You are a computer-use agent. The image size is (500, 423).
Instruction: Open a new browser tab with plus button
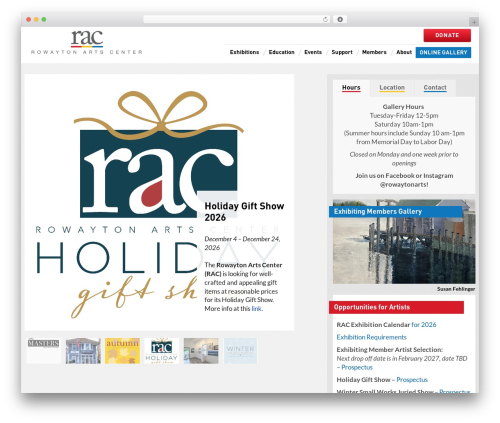coord(474,22)
